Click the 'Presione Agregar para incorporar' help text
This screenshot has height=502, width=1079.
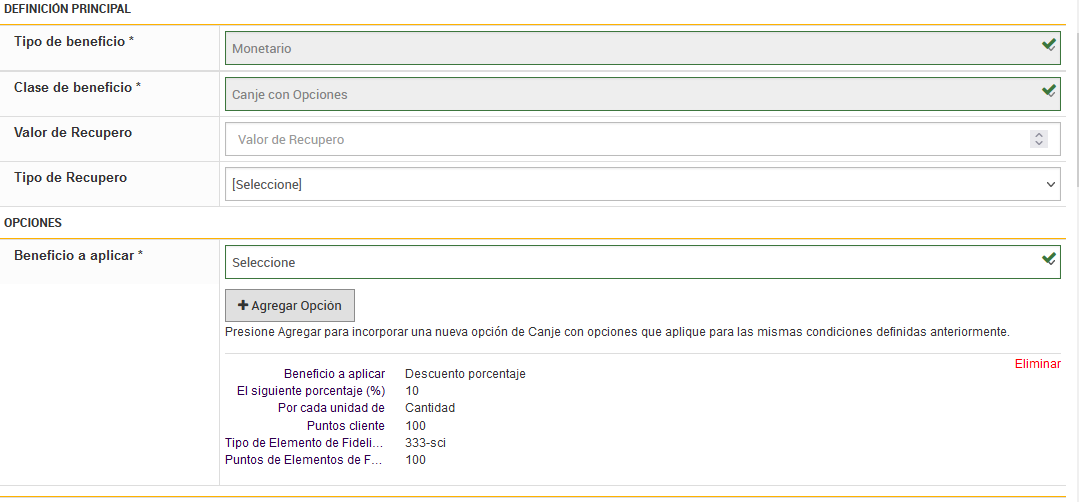click(x=617, y=332)
